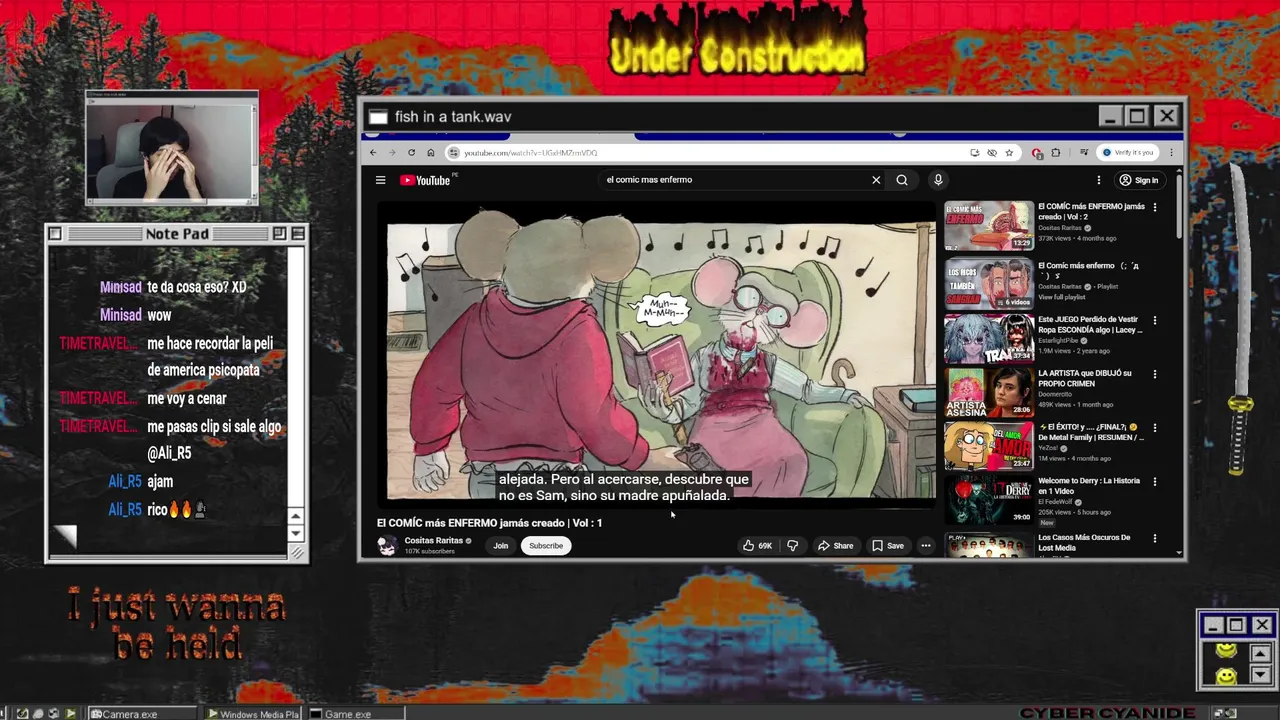Image resolution: width=1280 pixels, height=720 pixels.
Task: Open the 'ARTISTA ASESINA' video thumbnail
Action: (x=989, y=393)
